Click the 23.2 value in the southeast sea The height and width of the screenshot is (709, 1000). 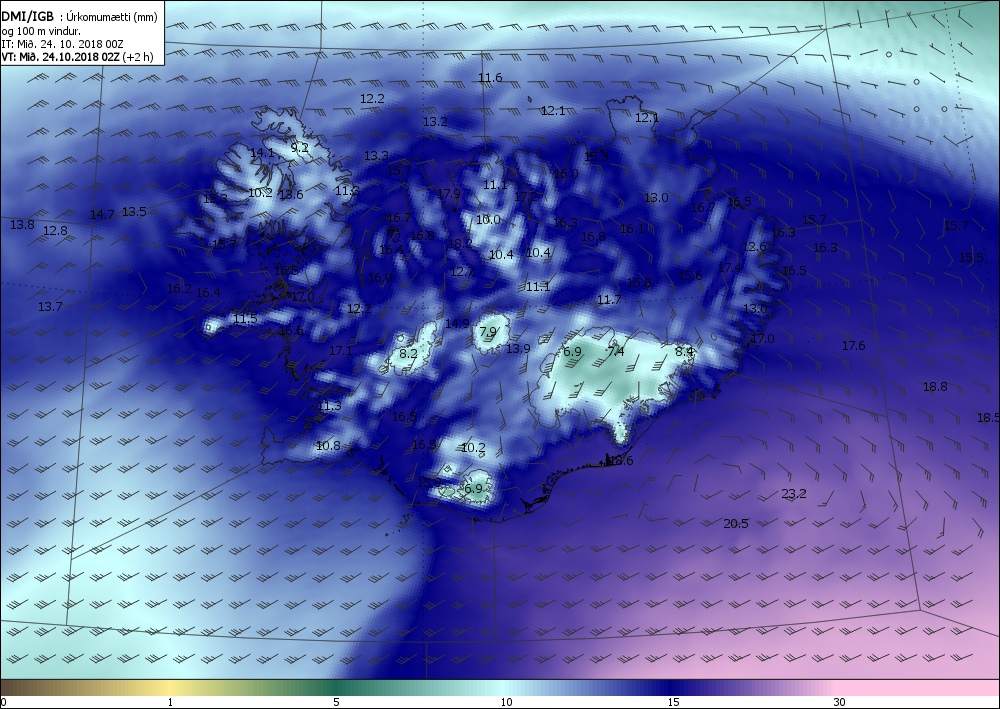click(x=793, y=493)
